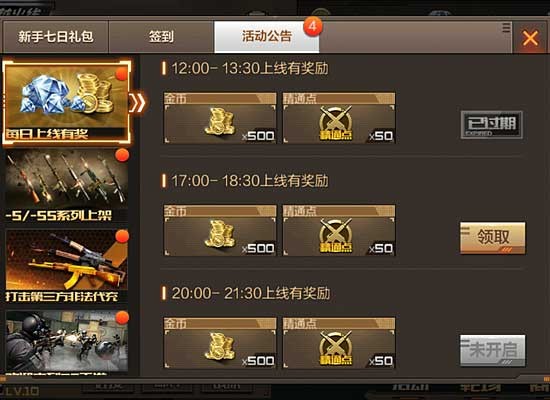Screen dimensions: 550x400
Task: Click gold coins icon in 17:00-18:30 reward
Action: click(220, 234)
